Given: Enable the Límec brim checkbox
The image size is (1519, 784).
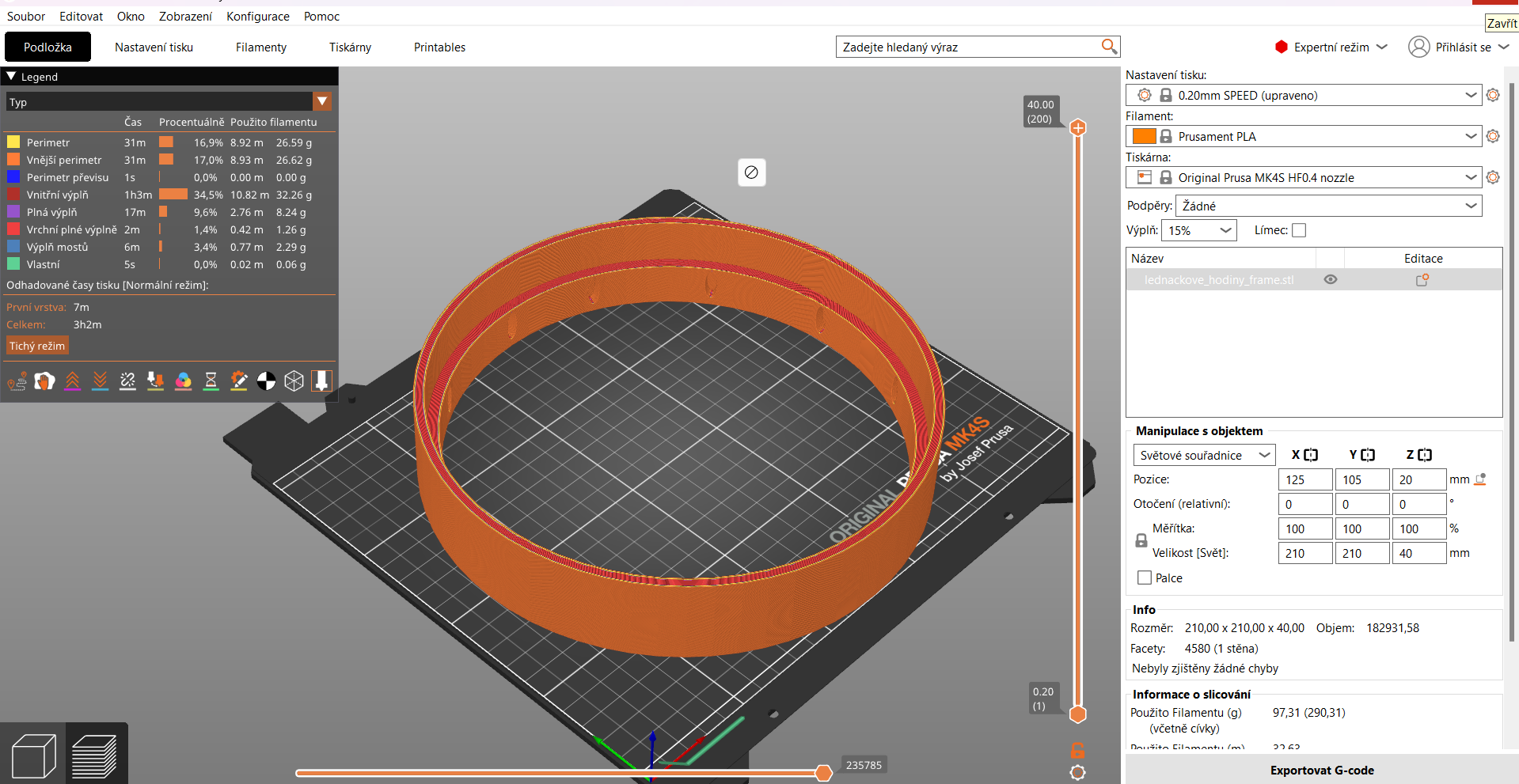Looking at the screenshot, I should tap(1299, 230).
